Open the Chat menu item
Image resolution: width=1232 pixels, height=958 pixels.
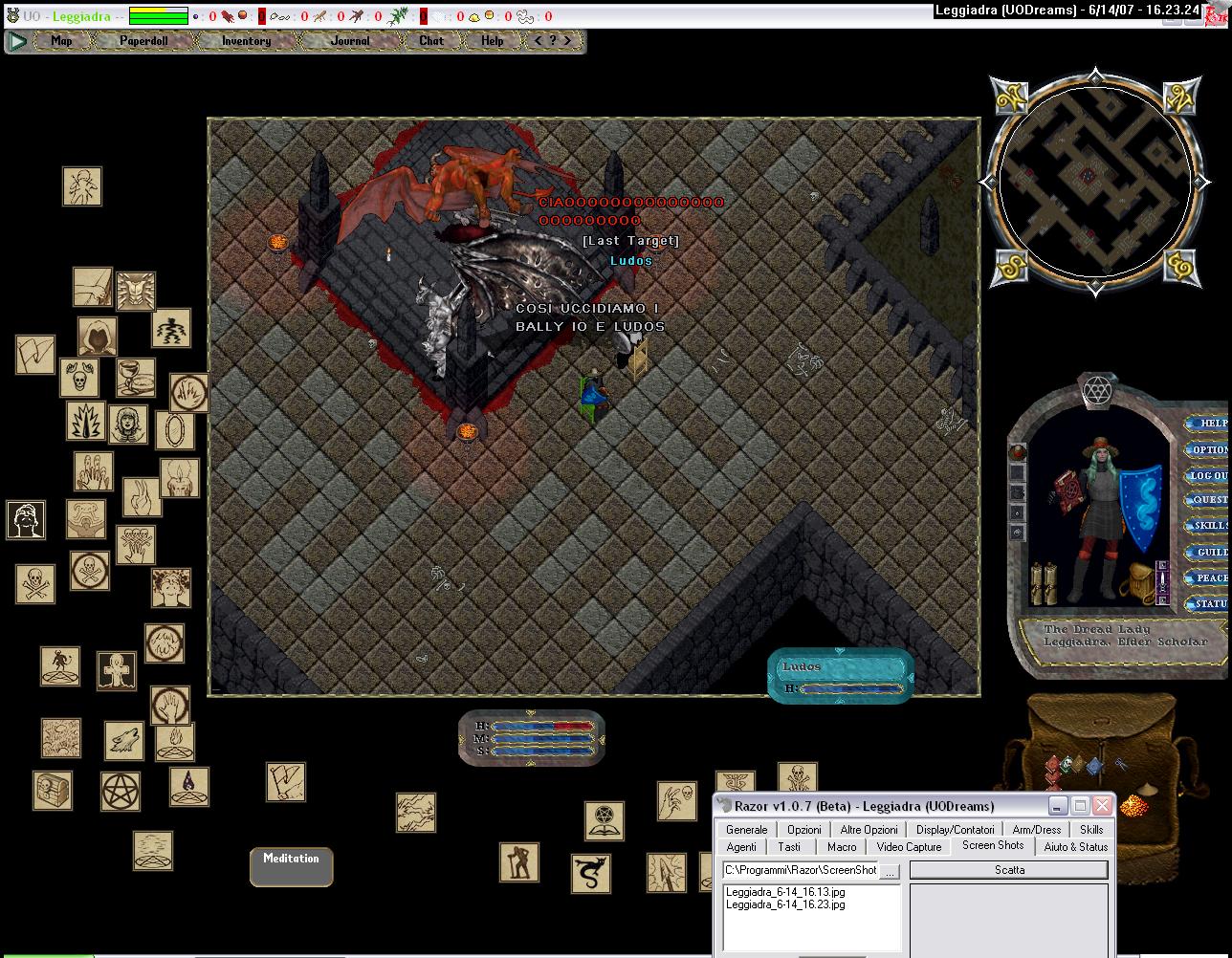(x=431, y=41)
